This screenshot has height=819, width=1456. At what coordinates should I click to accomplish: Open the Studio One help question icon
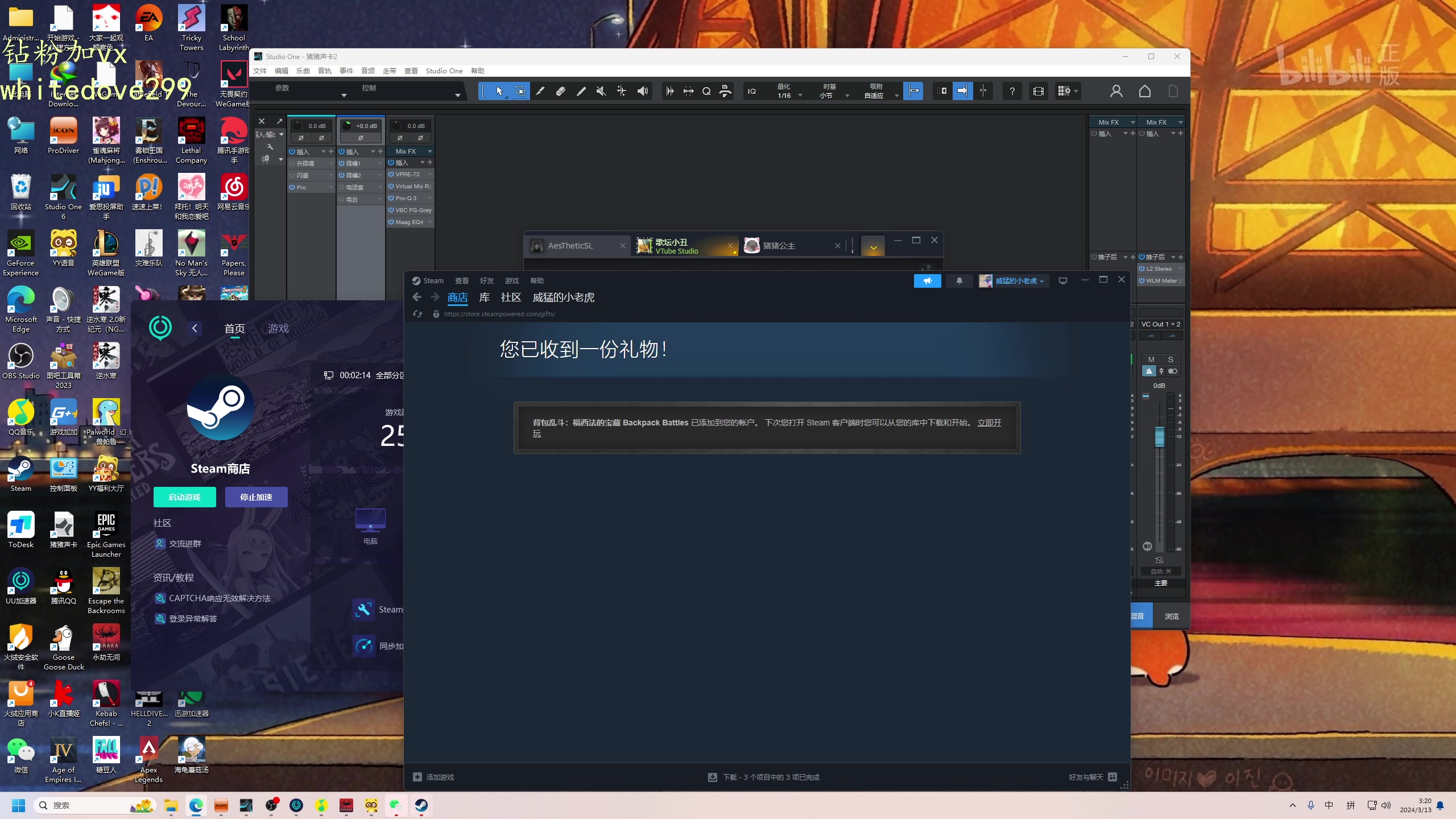point(1012,91)
